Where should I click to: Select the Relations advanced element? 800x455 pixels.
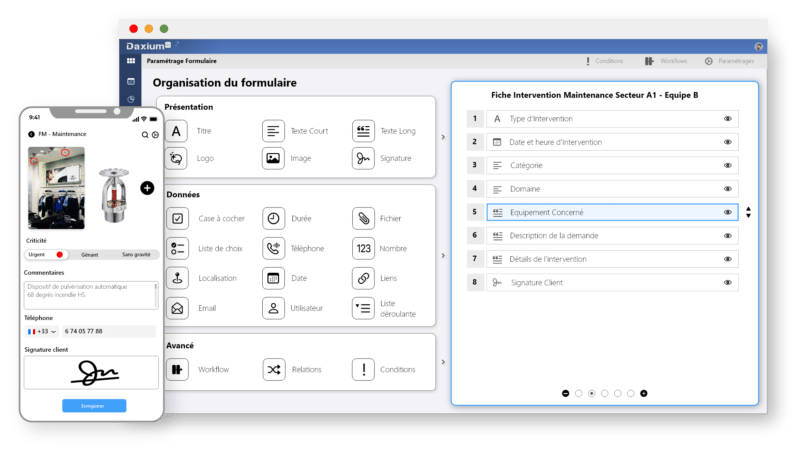[273, 369]
